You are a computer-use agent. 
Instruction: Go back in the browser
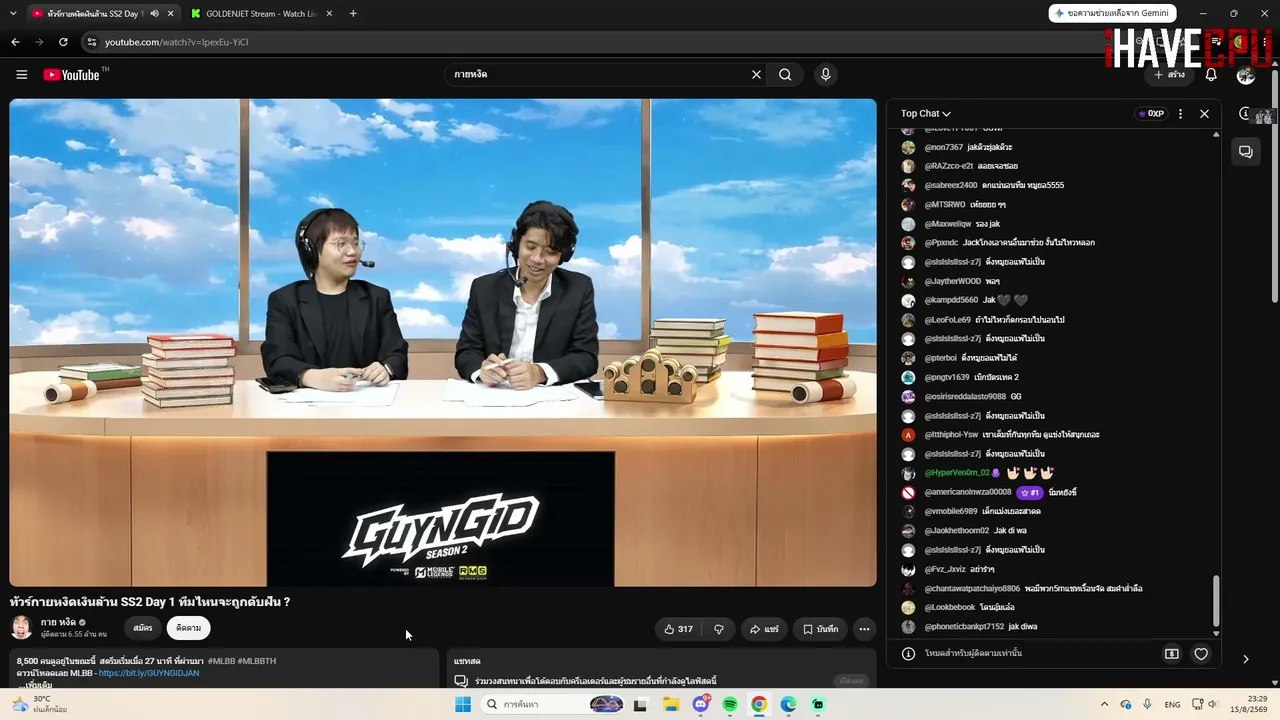[15, 42]
